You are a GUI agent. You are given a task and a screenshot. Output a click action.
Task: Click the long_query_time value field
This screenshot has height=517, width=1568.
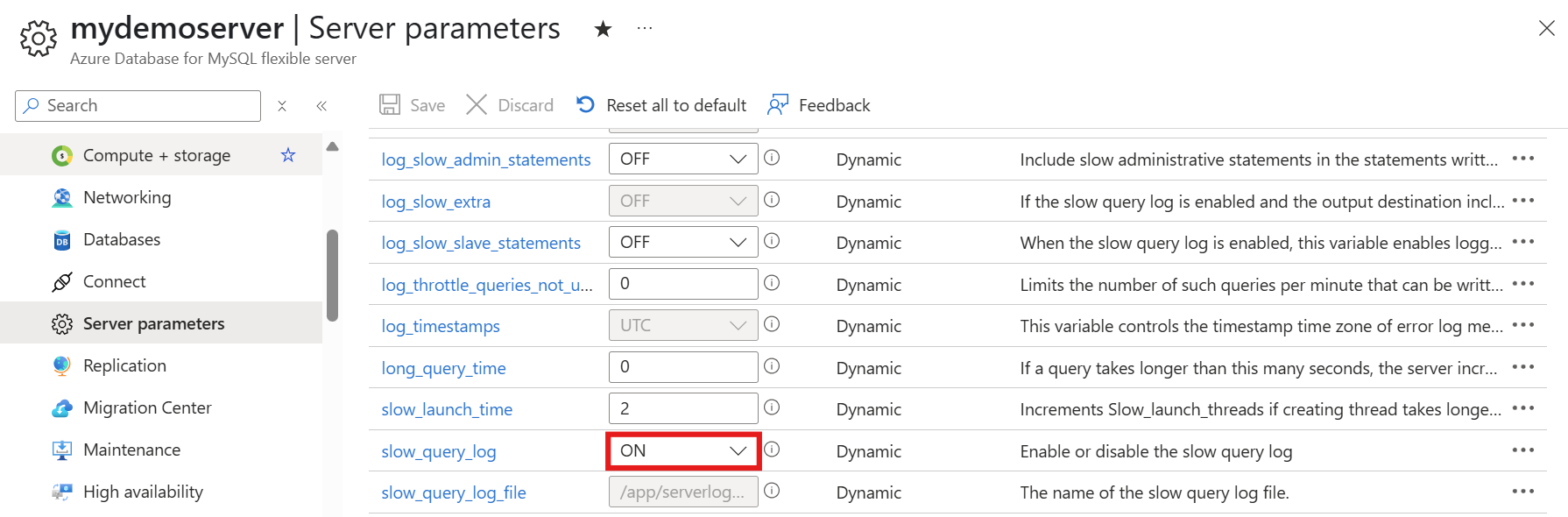point(683,367)
